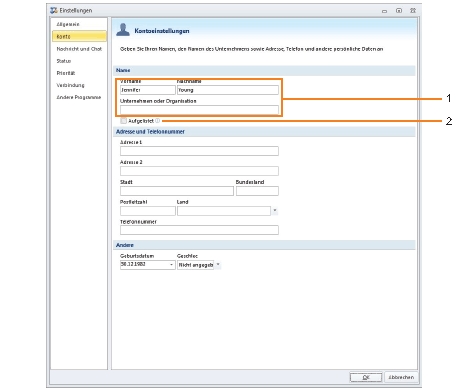Open the Priorität settings section
Screen dimensions: 468x391
click(x=66, y=73)
